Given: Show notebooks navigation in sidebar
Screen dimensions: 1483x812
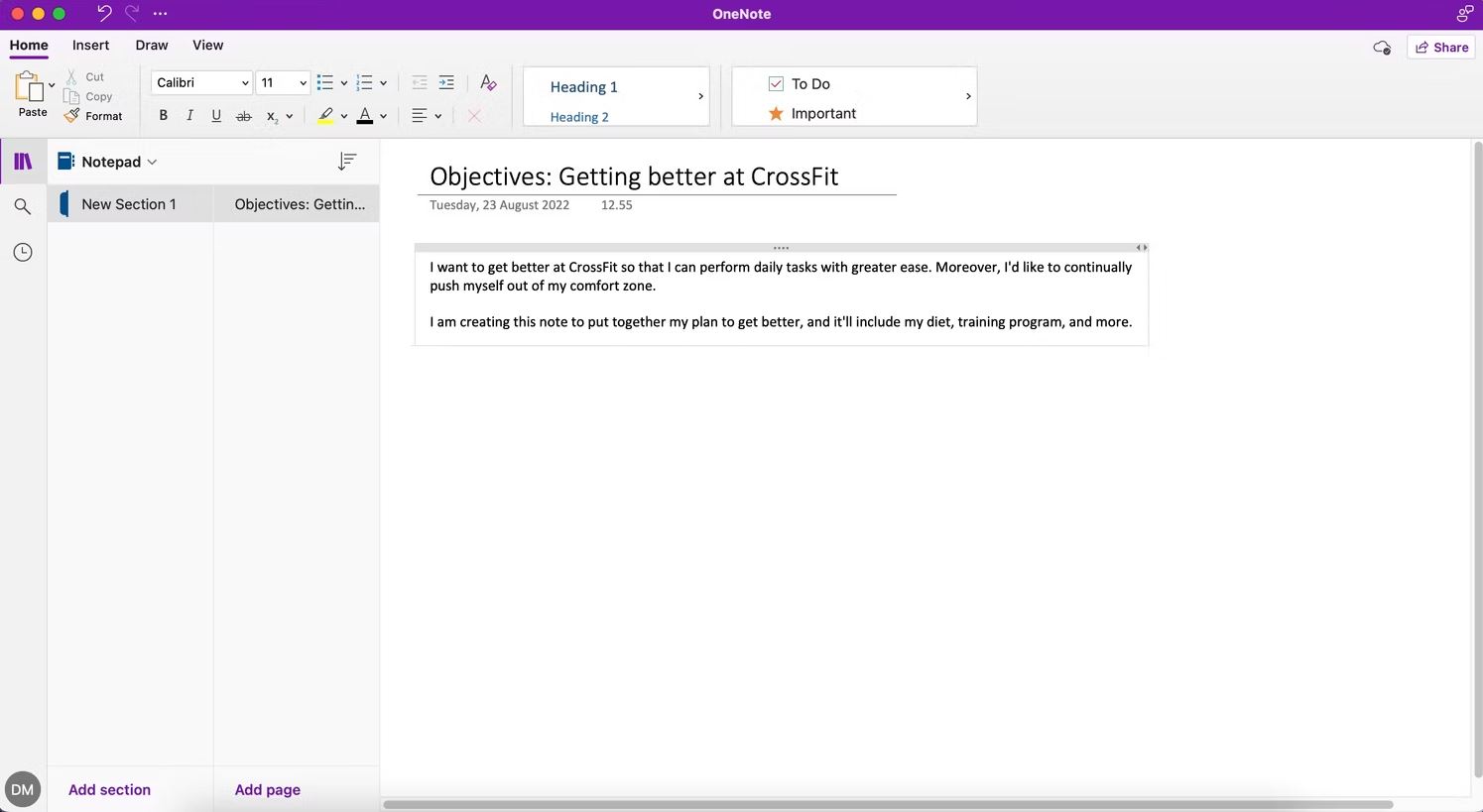Looking at the screenshot, I should click(23, 161).
